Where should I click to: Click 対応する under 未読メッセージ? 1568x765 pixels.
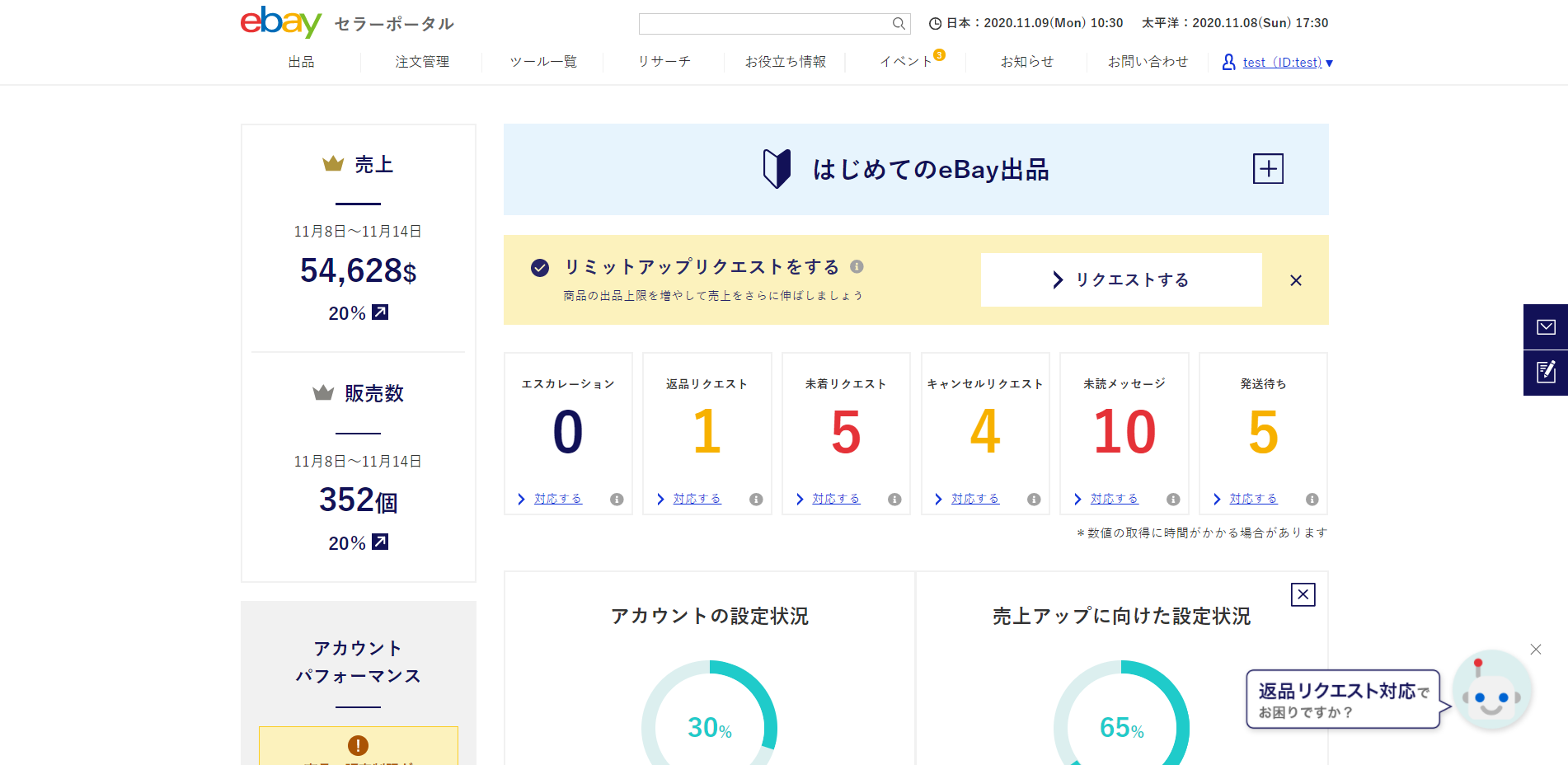(1114, 499)
